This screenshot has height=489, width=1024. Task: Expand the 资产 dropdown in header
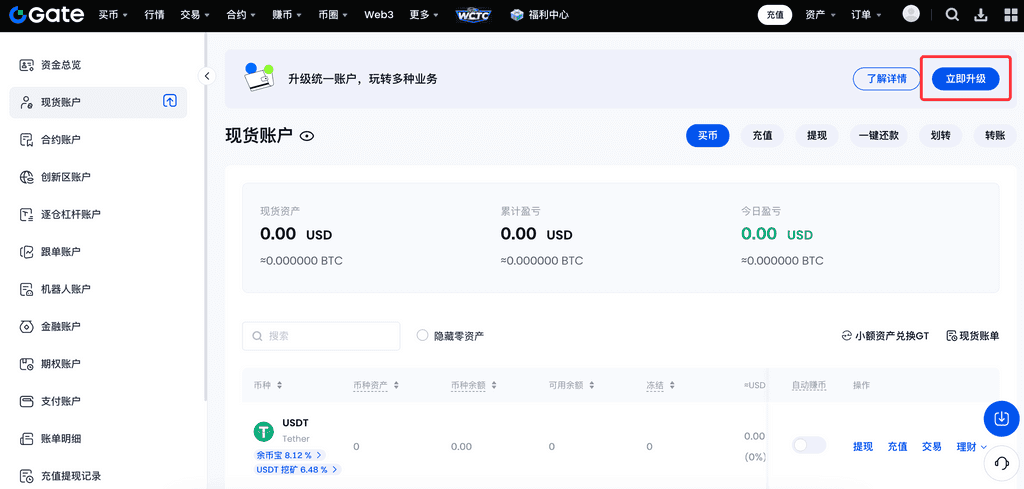click(820, 15)
